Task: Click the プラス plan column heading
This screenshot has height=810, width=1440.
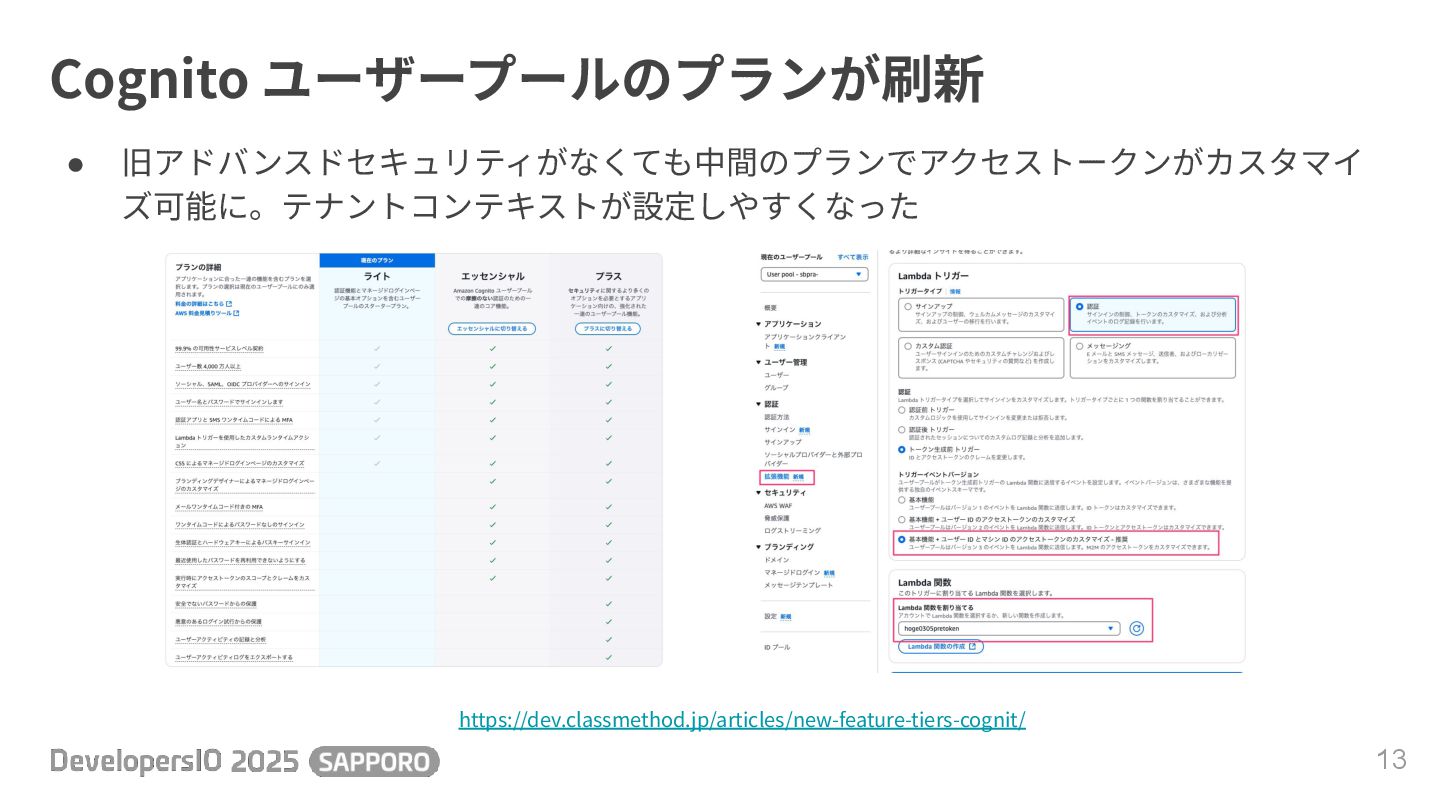Action: tap(608, 276)
